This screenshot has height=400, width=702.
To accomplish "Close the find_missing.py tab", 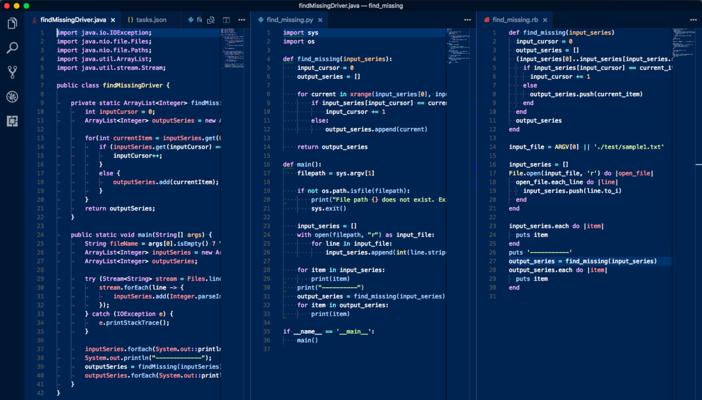I will coord(320,20).
